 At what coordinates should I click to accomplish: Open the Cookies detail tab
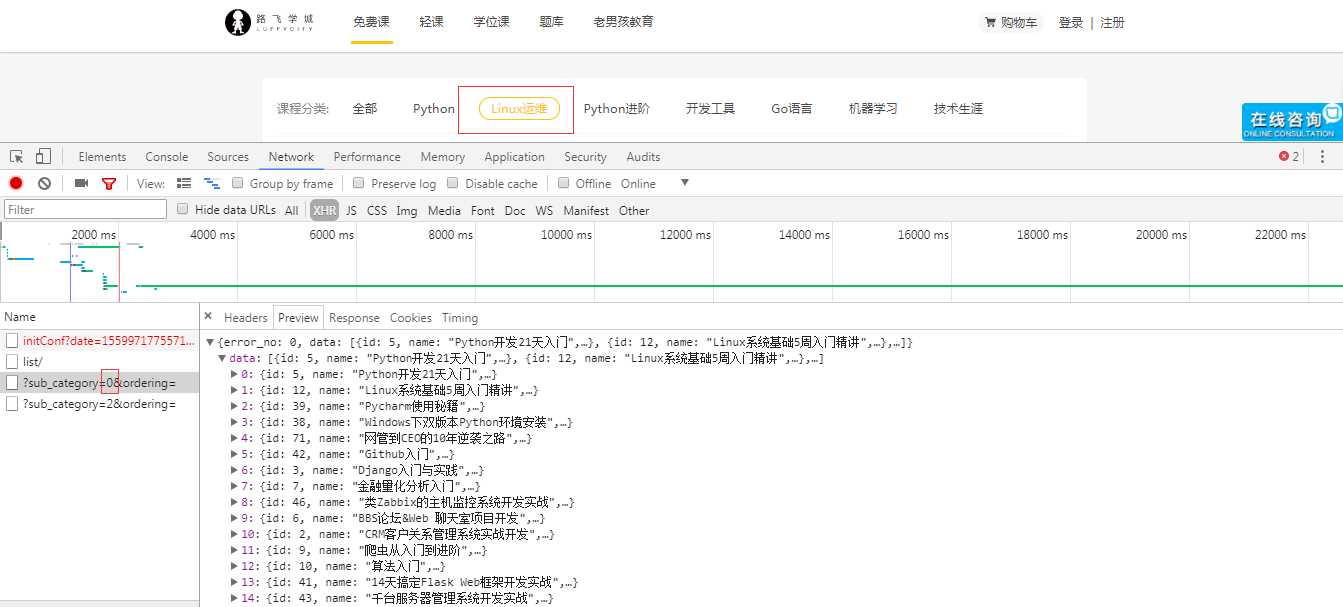click(410, 317)
